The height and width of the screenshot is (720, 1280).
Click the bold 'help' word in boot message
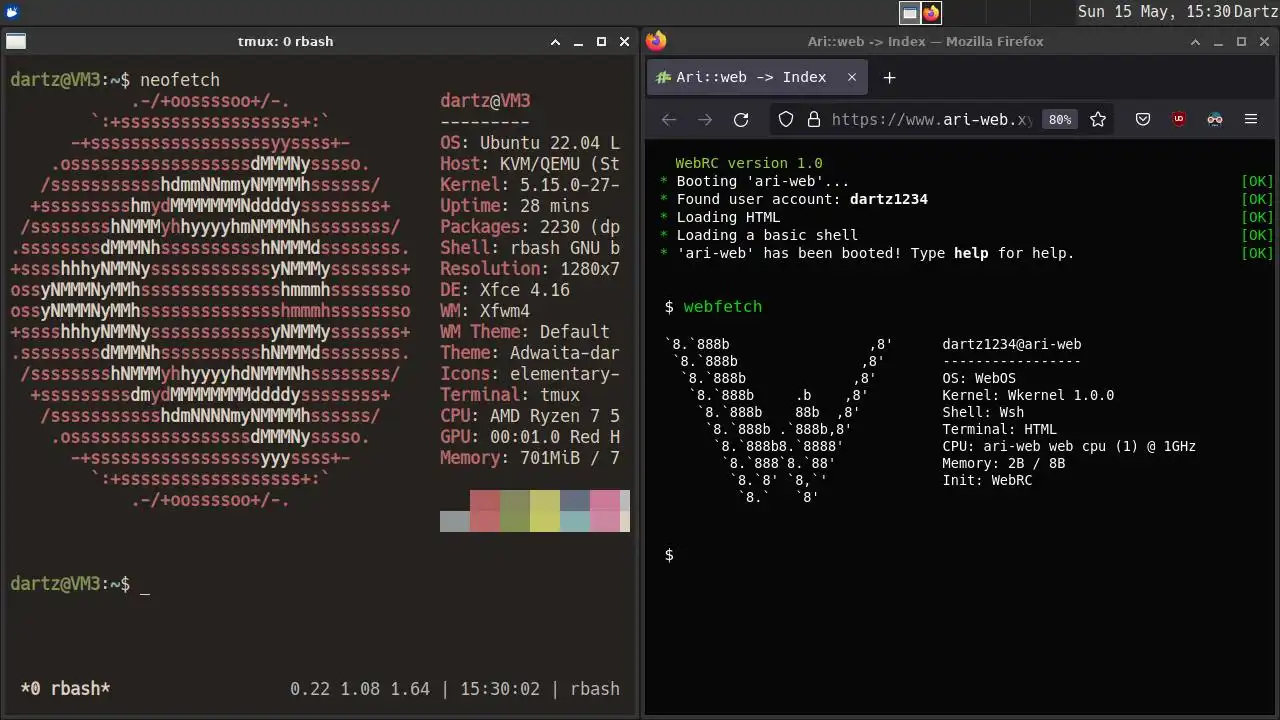click(x=971, y=253)
